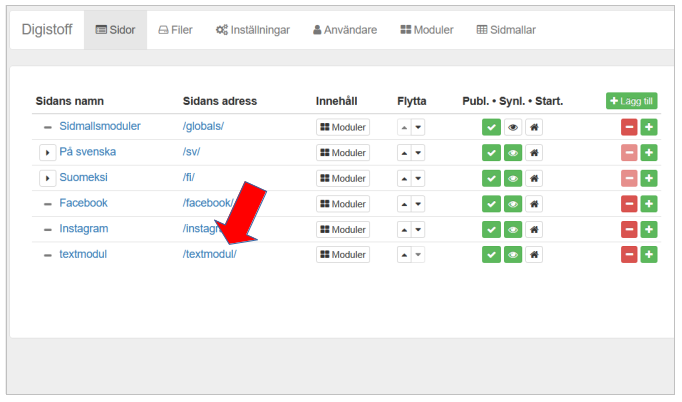Expand the Suomeksi page tree
The width and height of the screenshot is (682, 402).
(x=47, y=178)
